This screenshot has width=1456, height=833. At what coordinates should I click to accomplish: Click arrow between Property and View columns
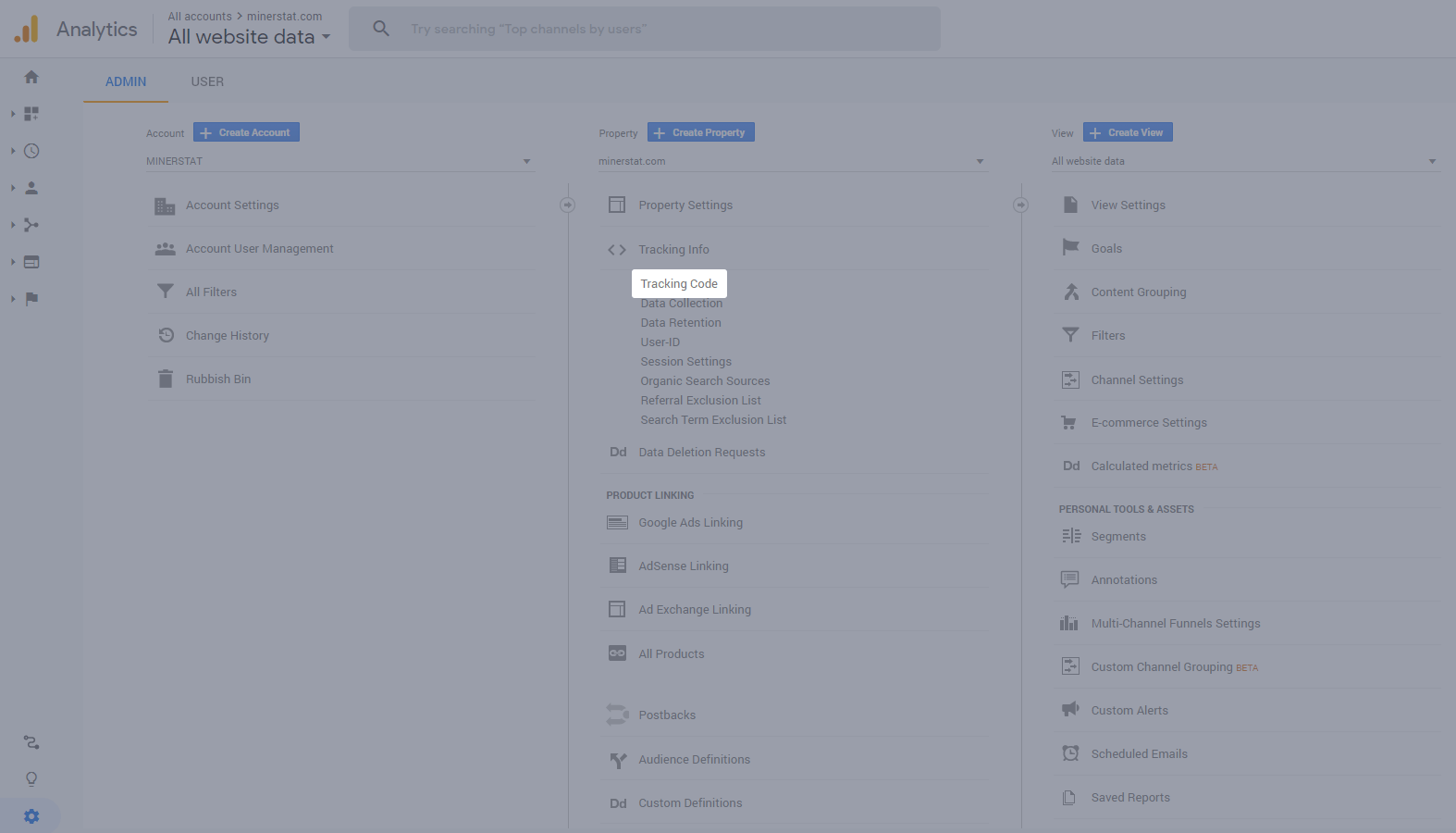click(1020, 205)
